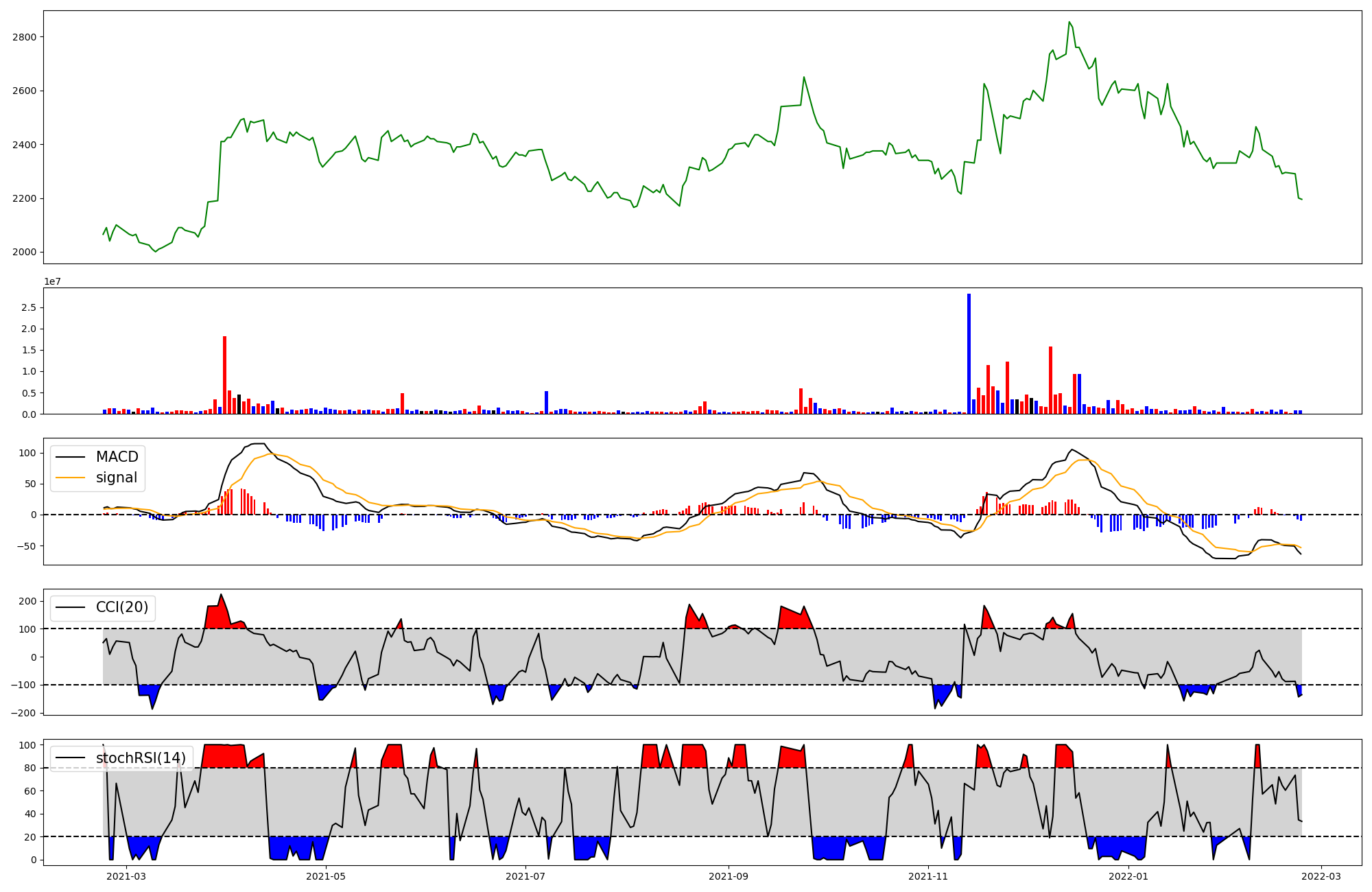Click the CCI(20) legend entry
Screen dimensions: 1372x892
pyautogui.click(x=121, y=608)
